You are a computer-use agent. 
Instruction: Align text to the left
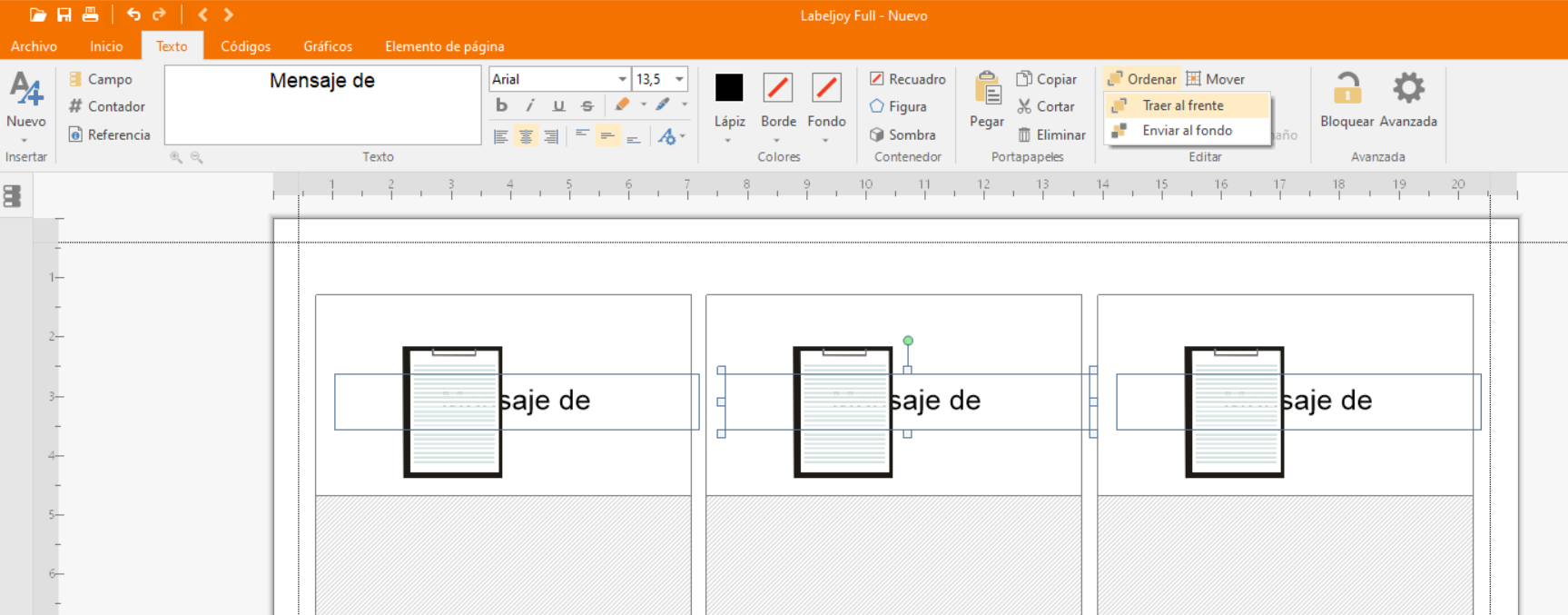(500, 136)
